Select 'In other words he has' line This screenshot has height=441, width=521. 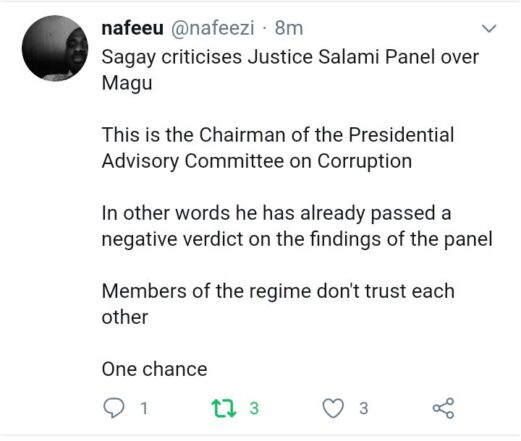click(276, 213)
